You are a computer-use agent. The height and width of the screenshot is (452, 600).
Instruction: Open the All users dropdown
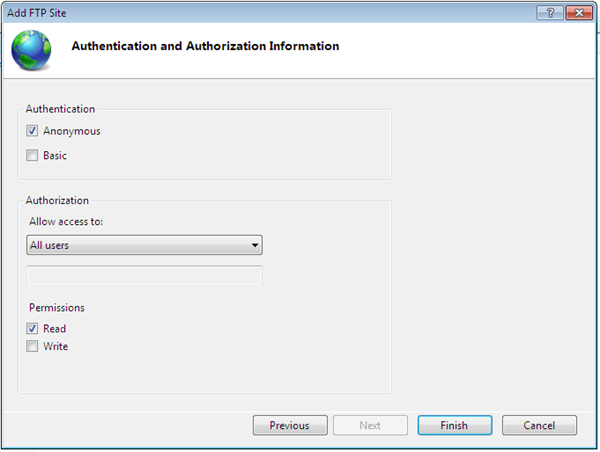click(x=144, y=244)
